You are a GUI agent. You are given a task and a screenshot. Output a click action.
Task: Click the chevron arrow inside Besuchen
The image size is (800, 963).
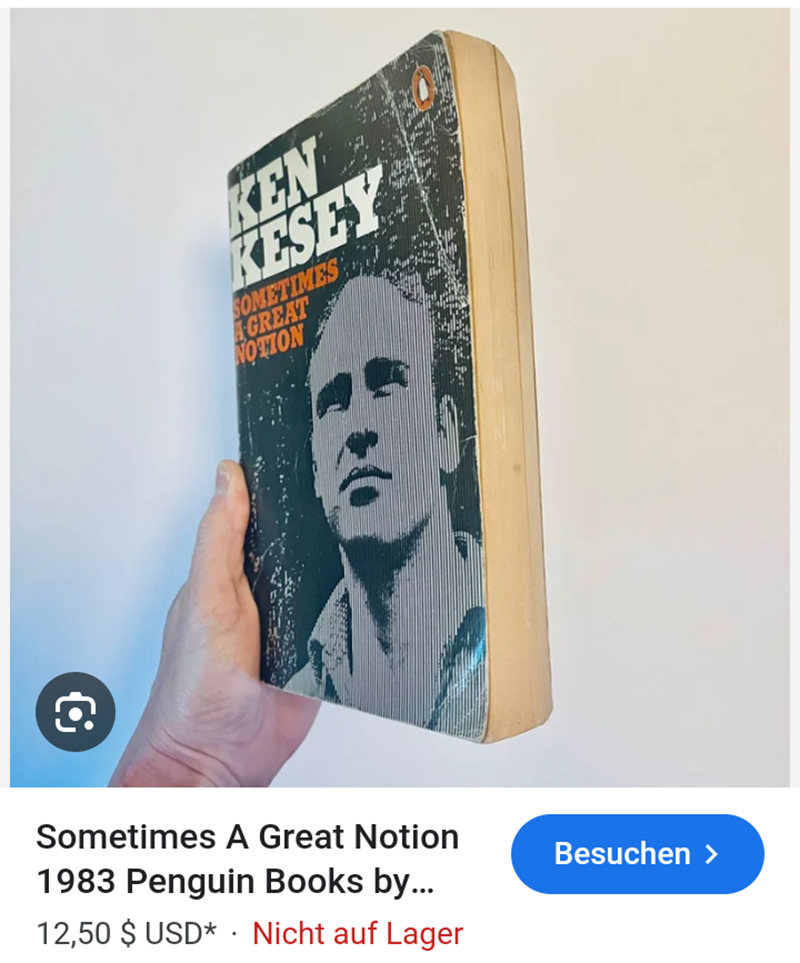[x=712, y=854]
